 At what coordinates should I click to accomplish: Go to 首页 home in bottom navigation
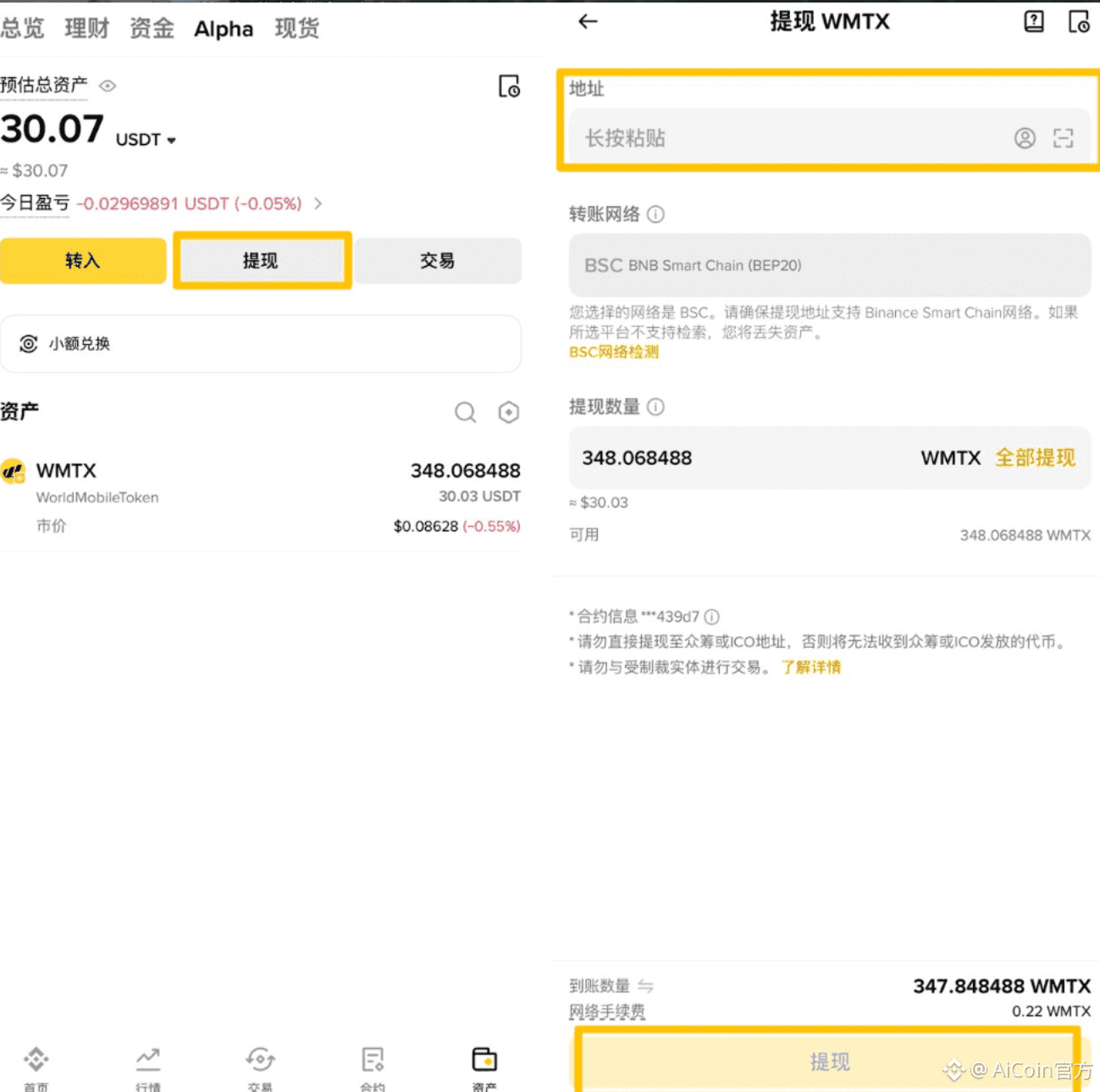36,1068
